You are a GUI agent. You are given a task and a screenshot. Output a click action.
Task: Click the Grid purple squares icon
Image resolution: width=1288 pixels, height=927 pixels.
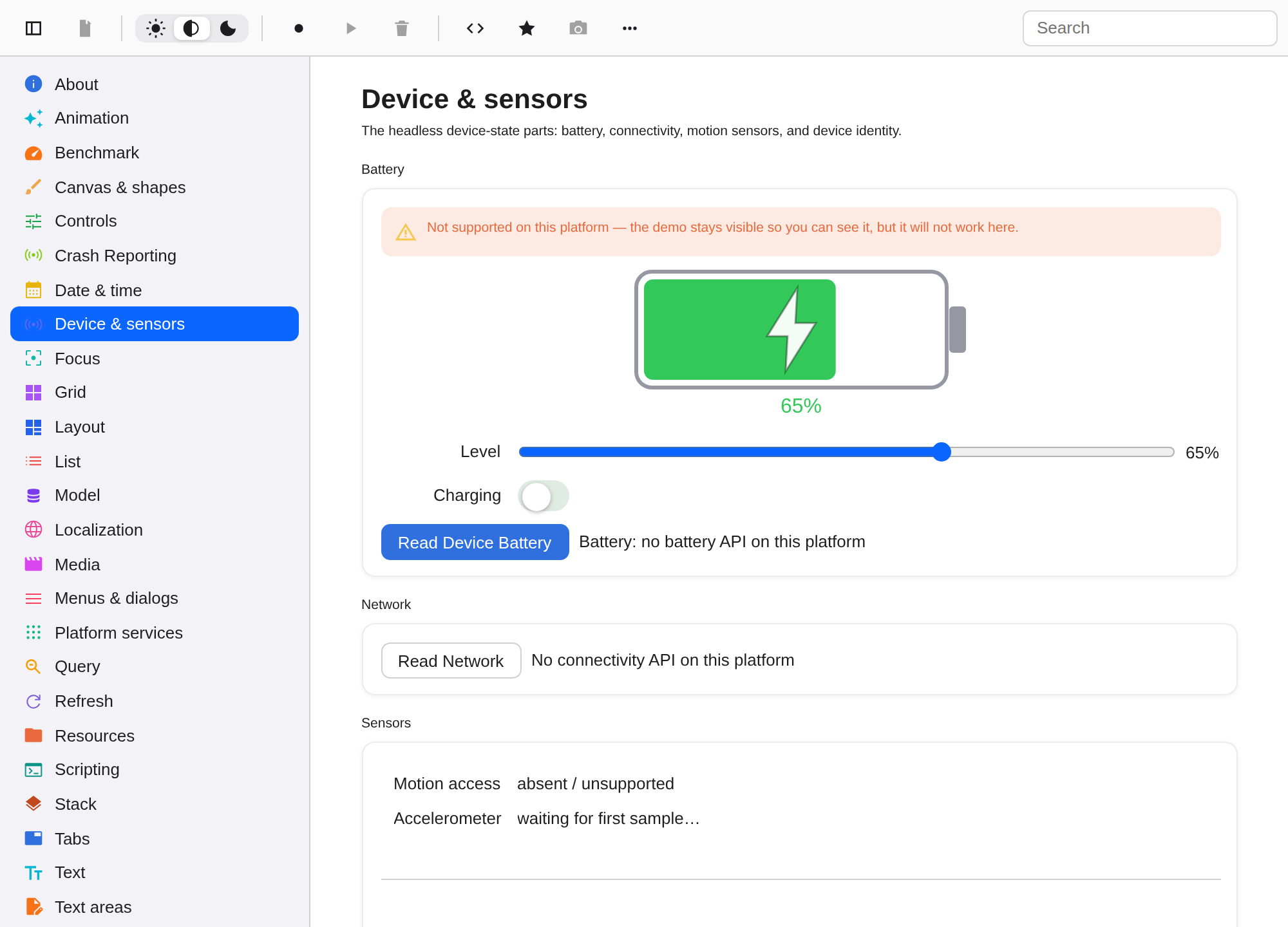click(x=33, y=393)
